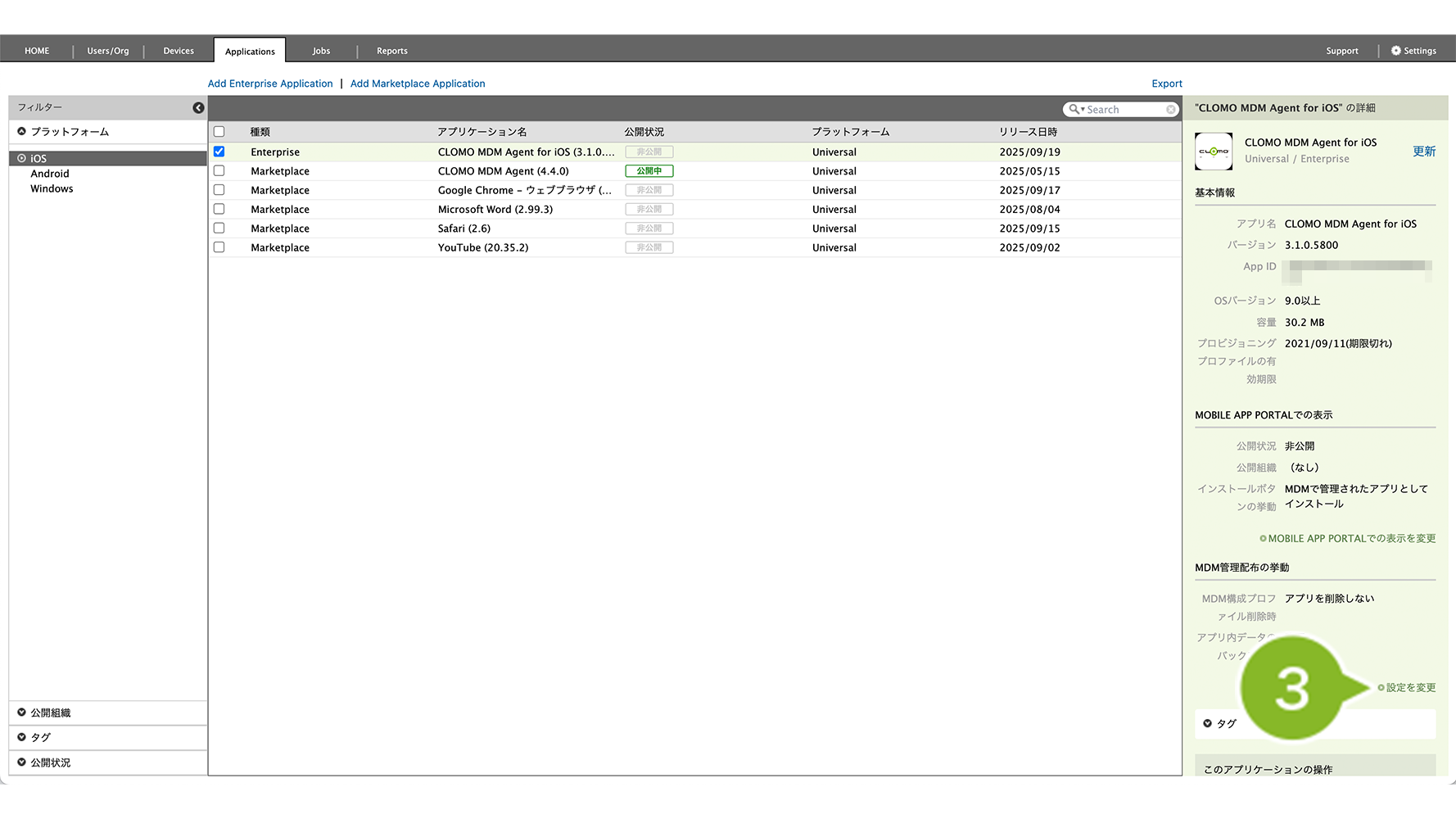Click into the Search input field

click(1124, 110)
